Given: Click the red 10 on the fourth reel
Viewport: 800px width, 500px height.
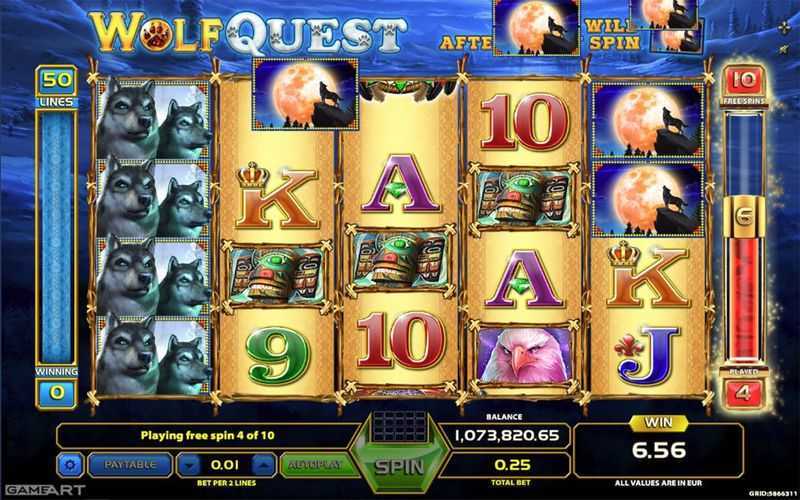Looking at the screenshot, I should tap(524, 122).
